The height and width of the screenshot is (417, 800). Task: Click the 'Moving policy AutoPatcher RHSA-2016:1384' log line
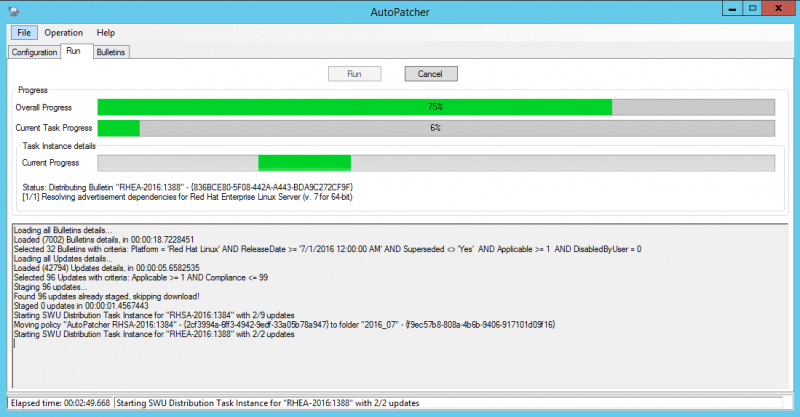[x=285, y=325]
